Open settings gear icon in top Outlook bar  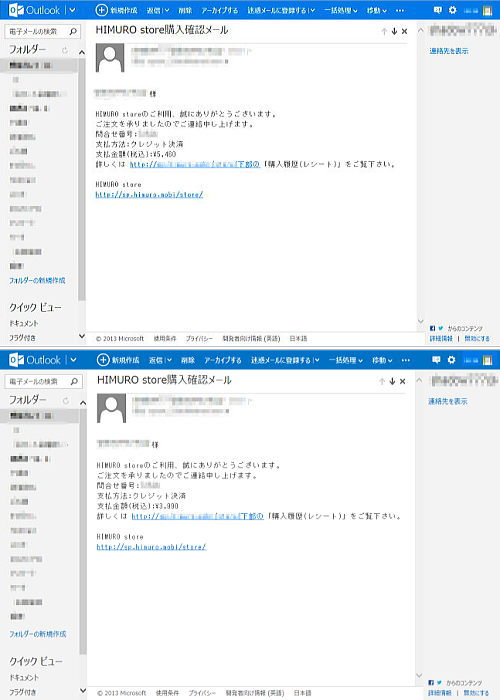point(453,10)
